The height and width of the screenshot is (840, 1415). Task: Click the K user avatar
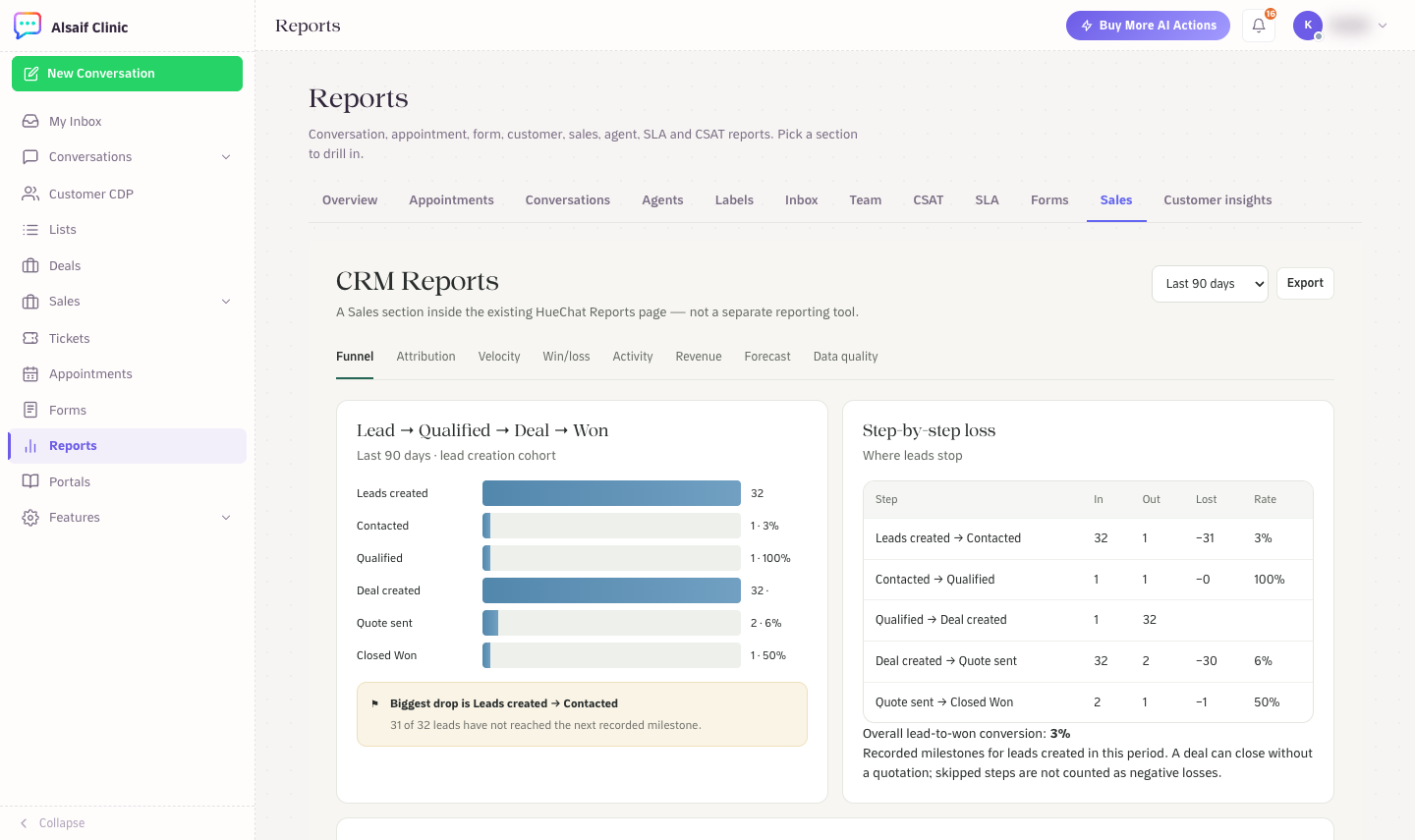tap(1308, 26)
